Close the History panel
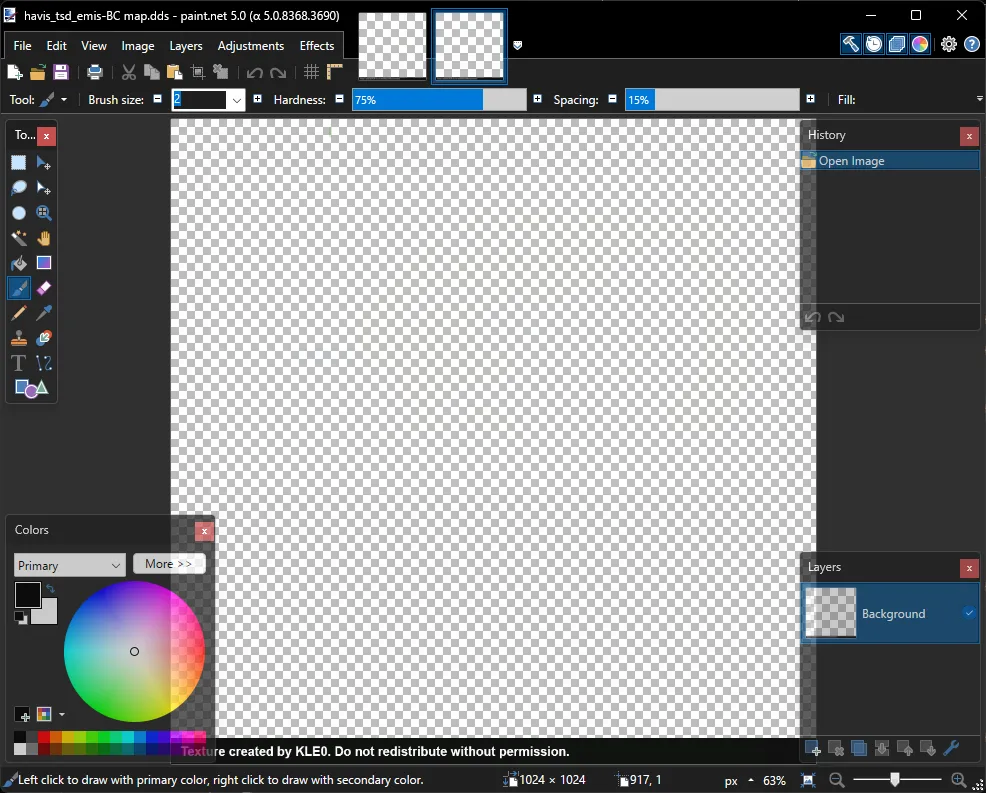 tap(968, 136)
